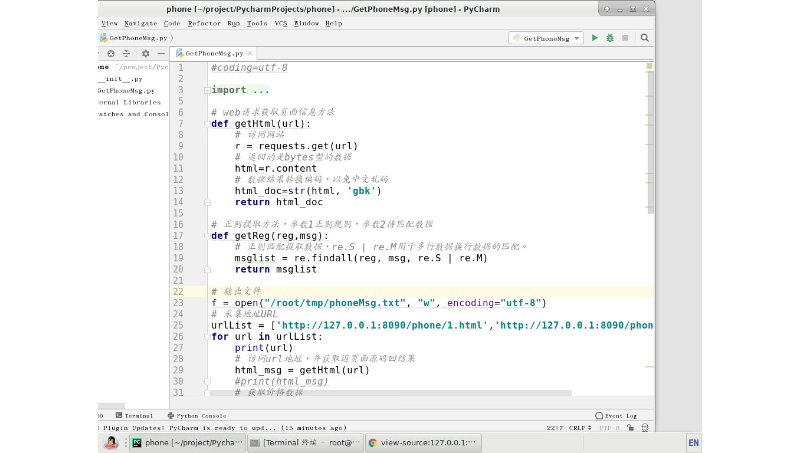
Task: Click the editor horizontal scrollbar
Action: tap(390, 393)
